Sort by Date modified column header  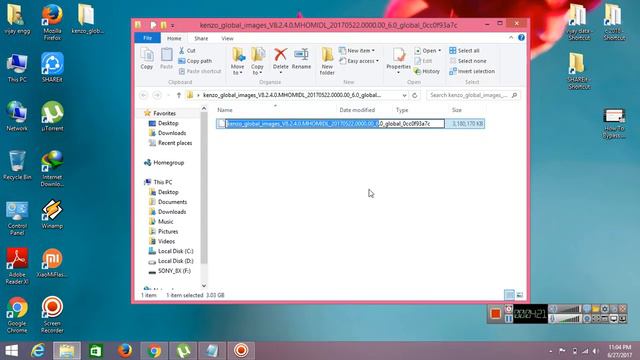point(357,110)
